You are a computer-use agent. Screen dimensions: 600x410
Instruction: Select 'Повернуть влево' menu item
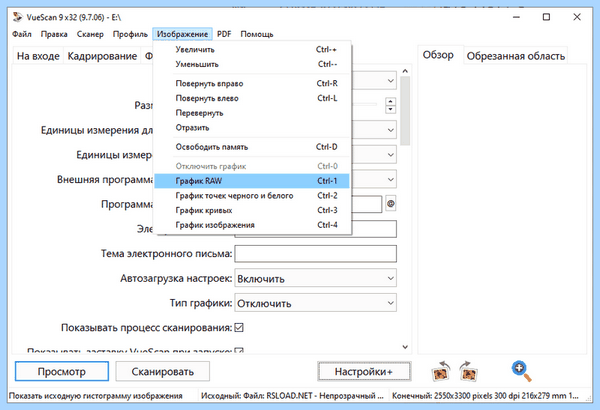[252, 98]
